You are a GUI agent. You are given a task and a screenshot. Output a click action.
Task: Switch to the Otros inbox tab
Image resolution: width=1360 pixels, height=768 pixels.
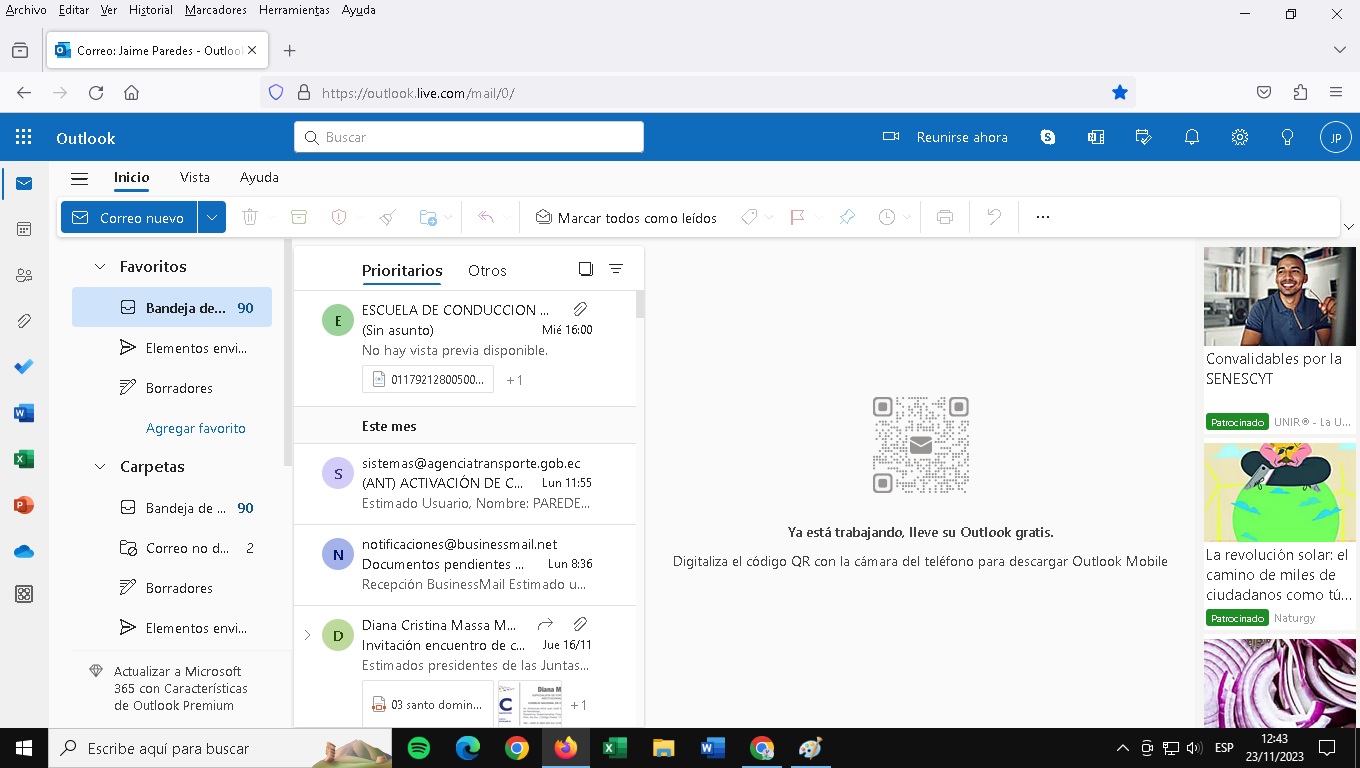487,271
